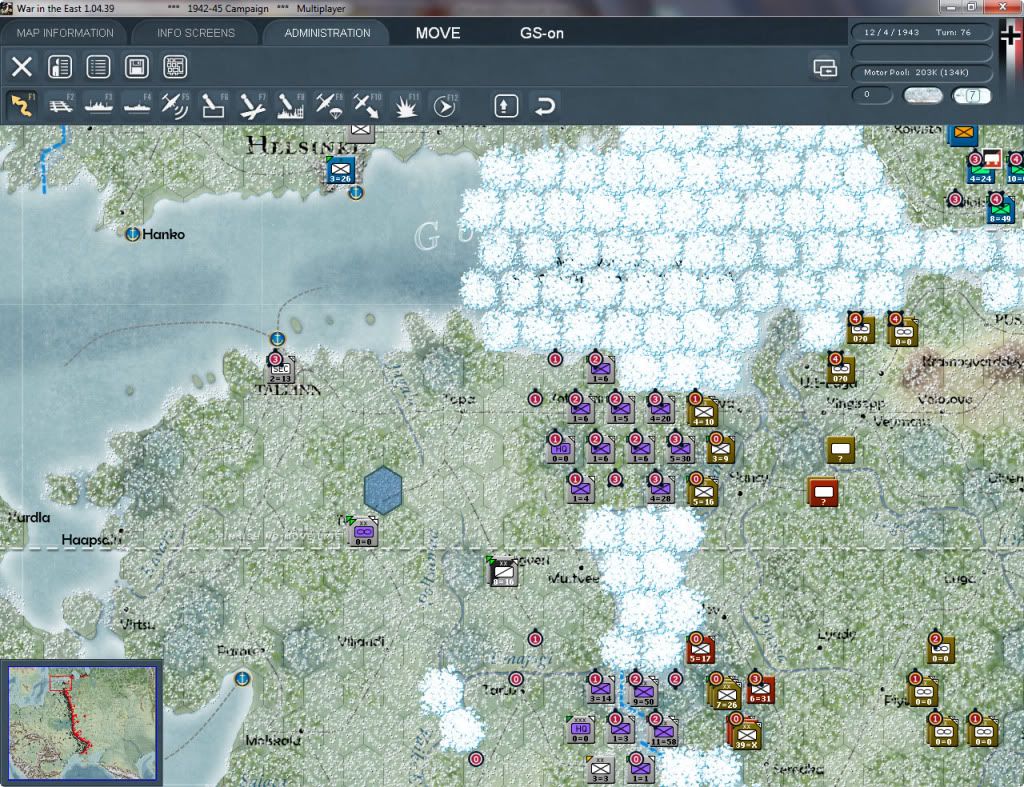Click the F12 end turn icon
1024x787 pixels.
coord(445,105)
